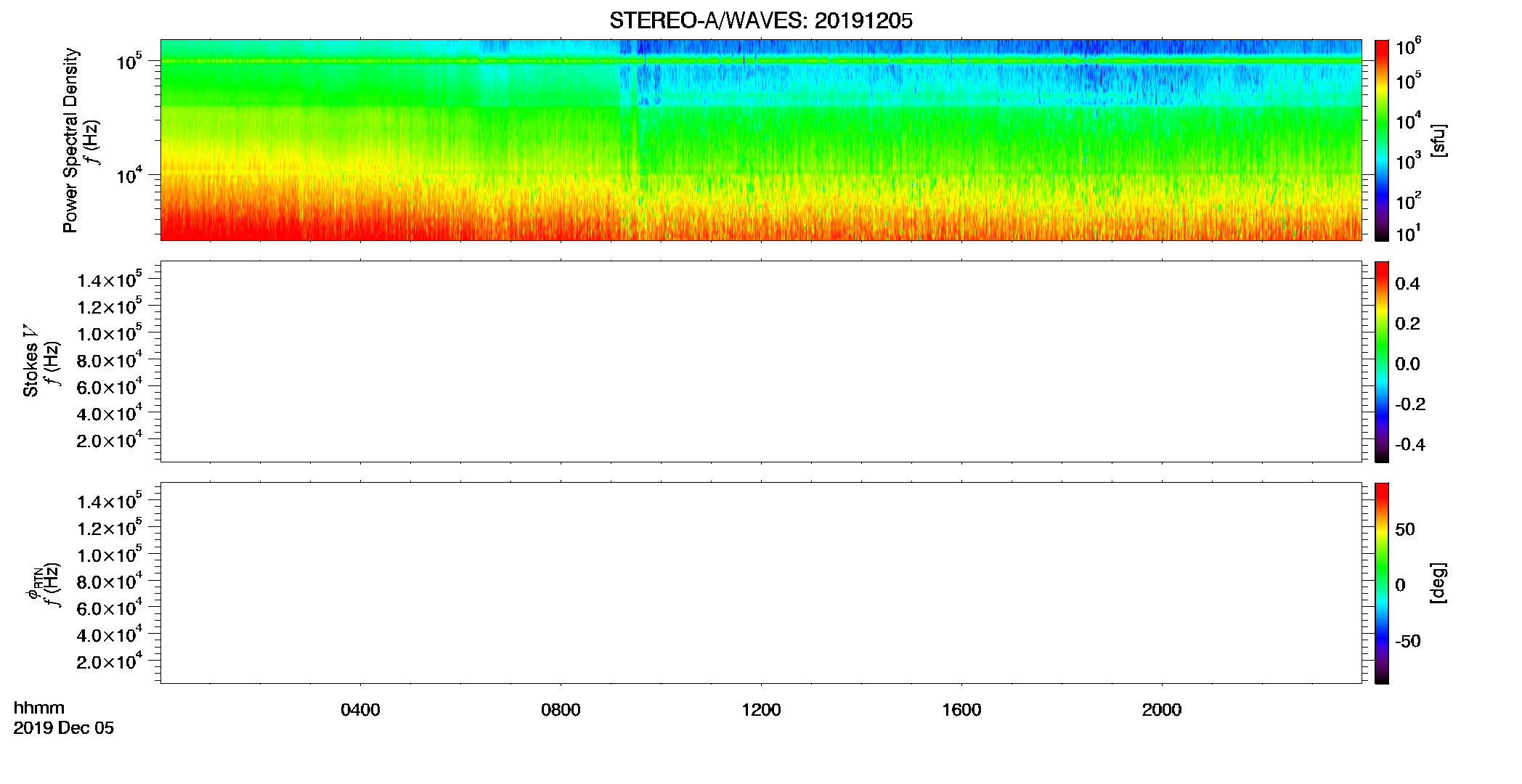Click the power spectral density spectrogram panel
1522x784 pixels.
761,140
